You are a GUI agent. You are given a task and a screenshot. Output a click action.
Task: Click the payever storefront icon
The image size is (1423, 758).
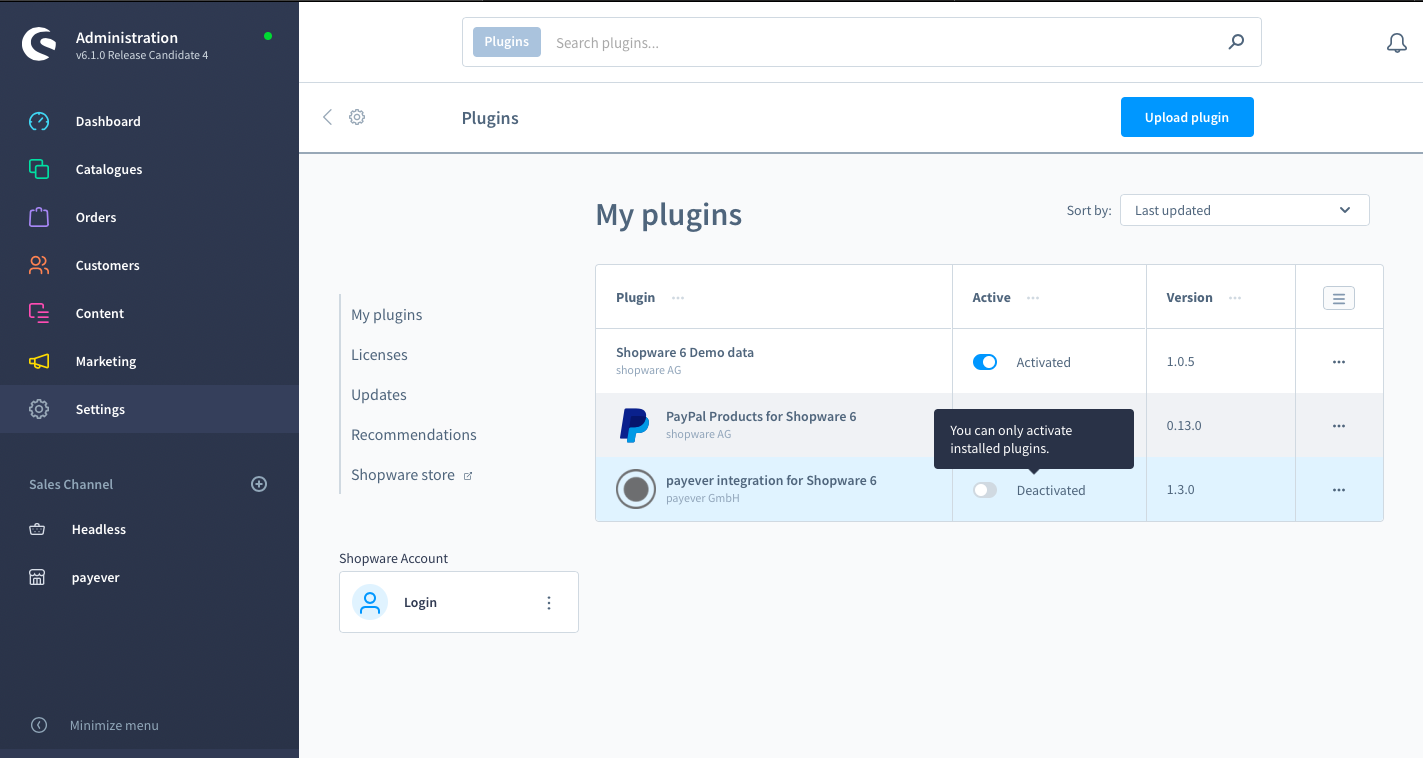(37, 577)
